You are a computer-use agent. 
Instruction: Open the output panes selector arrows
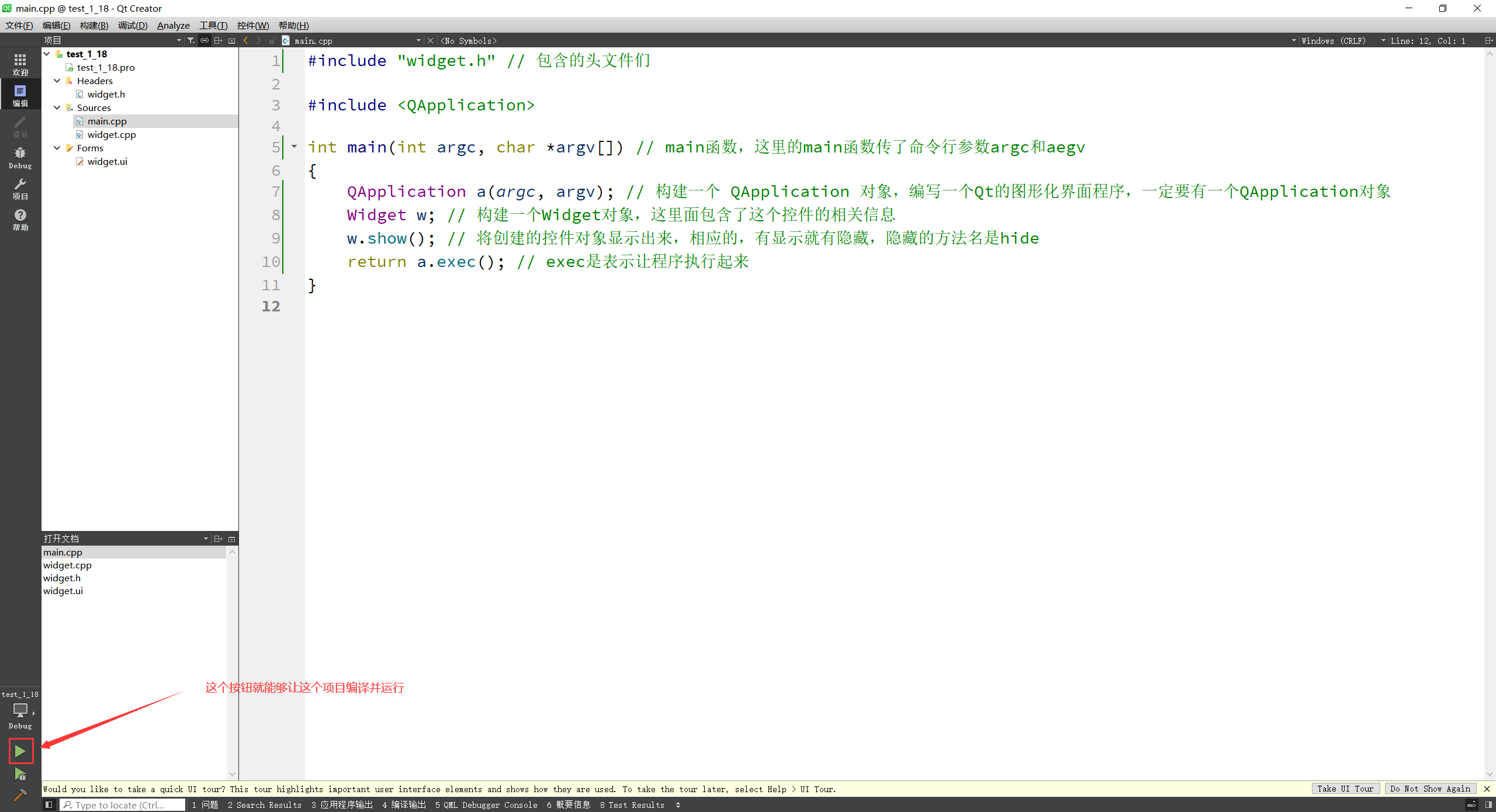678,805
